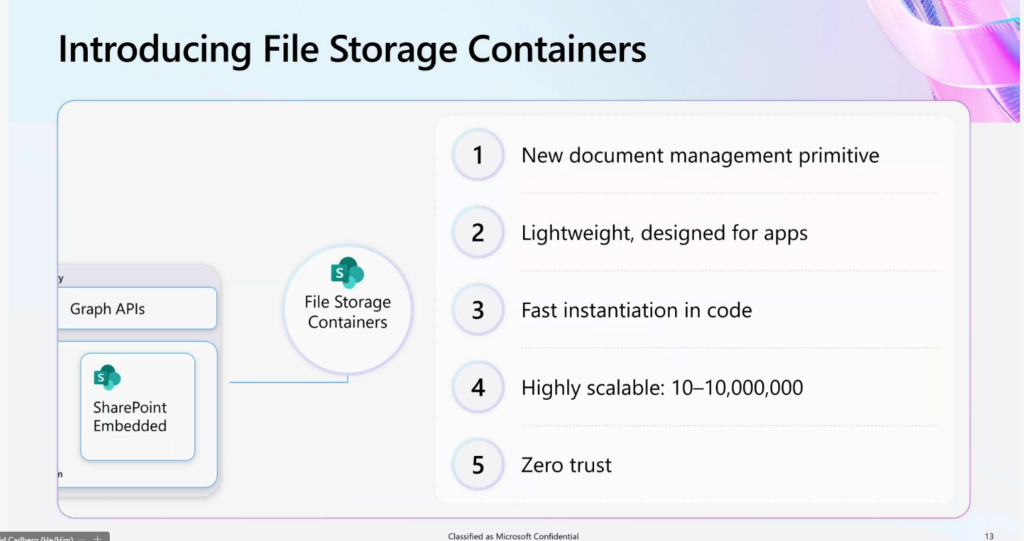The image size is (1024, 541).
Task: Select the number 4 circle badge
Action: (478, 387)
